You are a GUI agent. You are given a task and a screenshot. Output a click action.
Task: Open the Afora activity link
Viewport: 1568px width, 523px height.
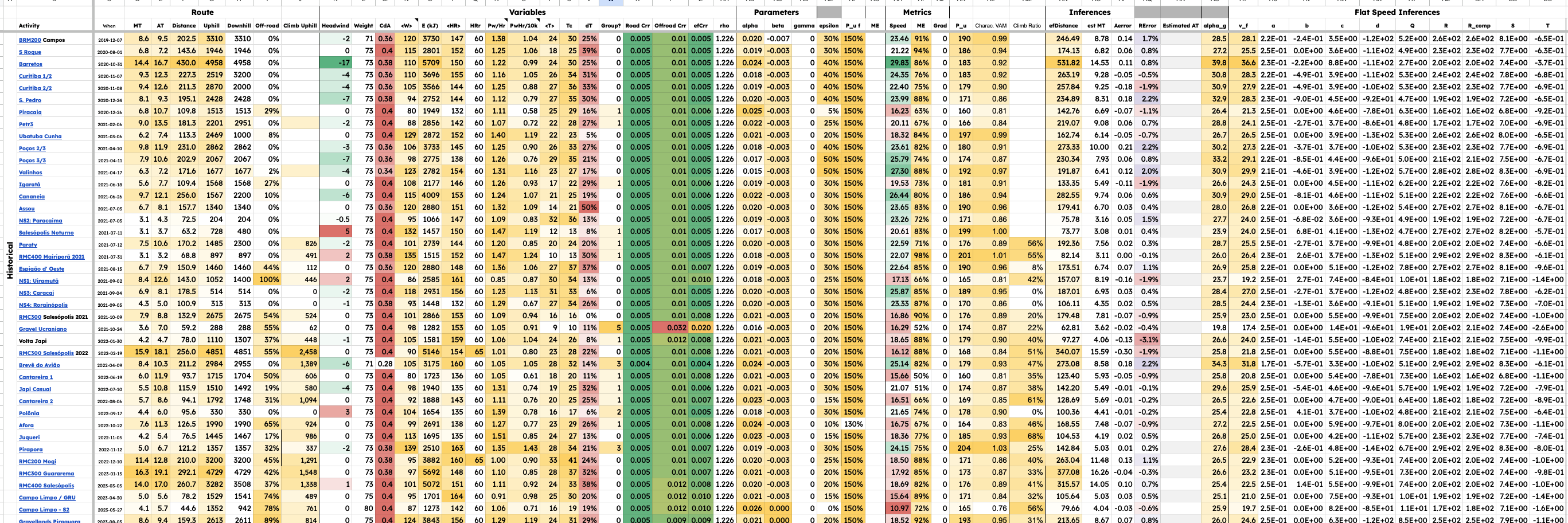tap(26, 426)
